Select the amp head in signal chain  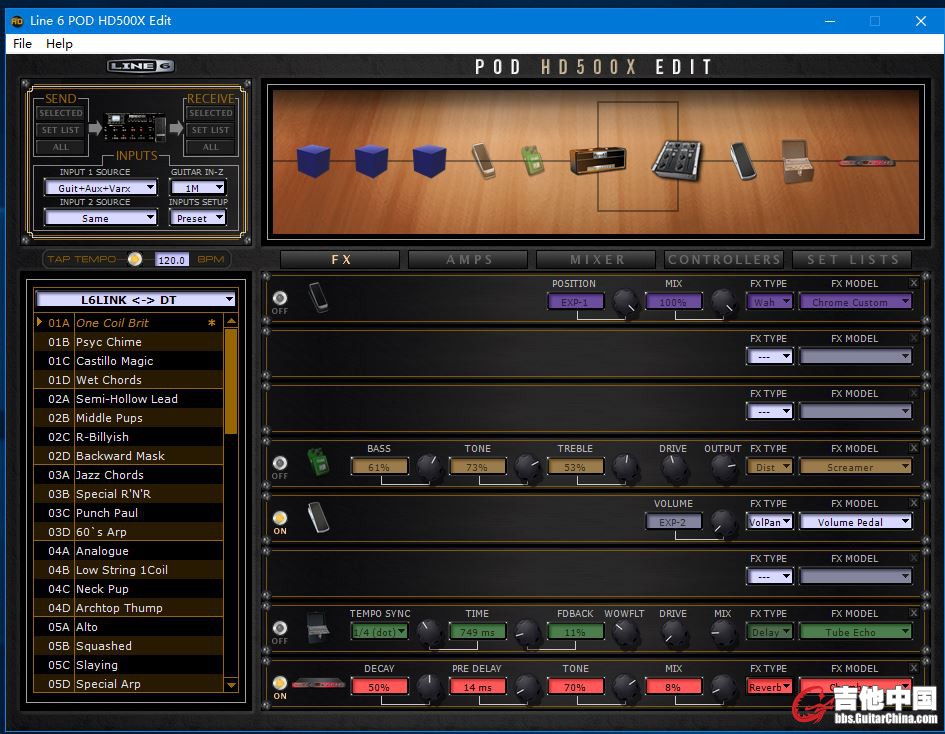[598, 160]
